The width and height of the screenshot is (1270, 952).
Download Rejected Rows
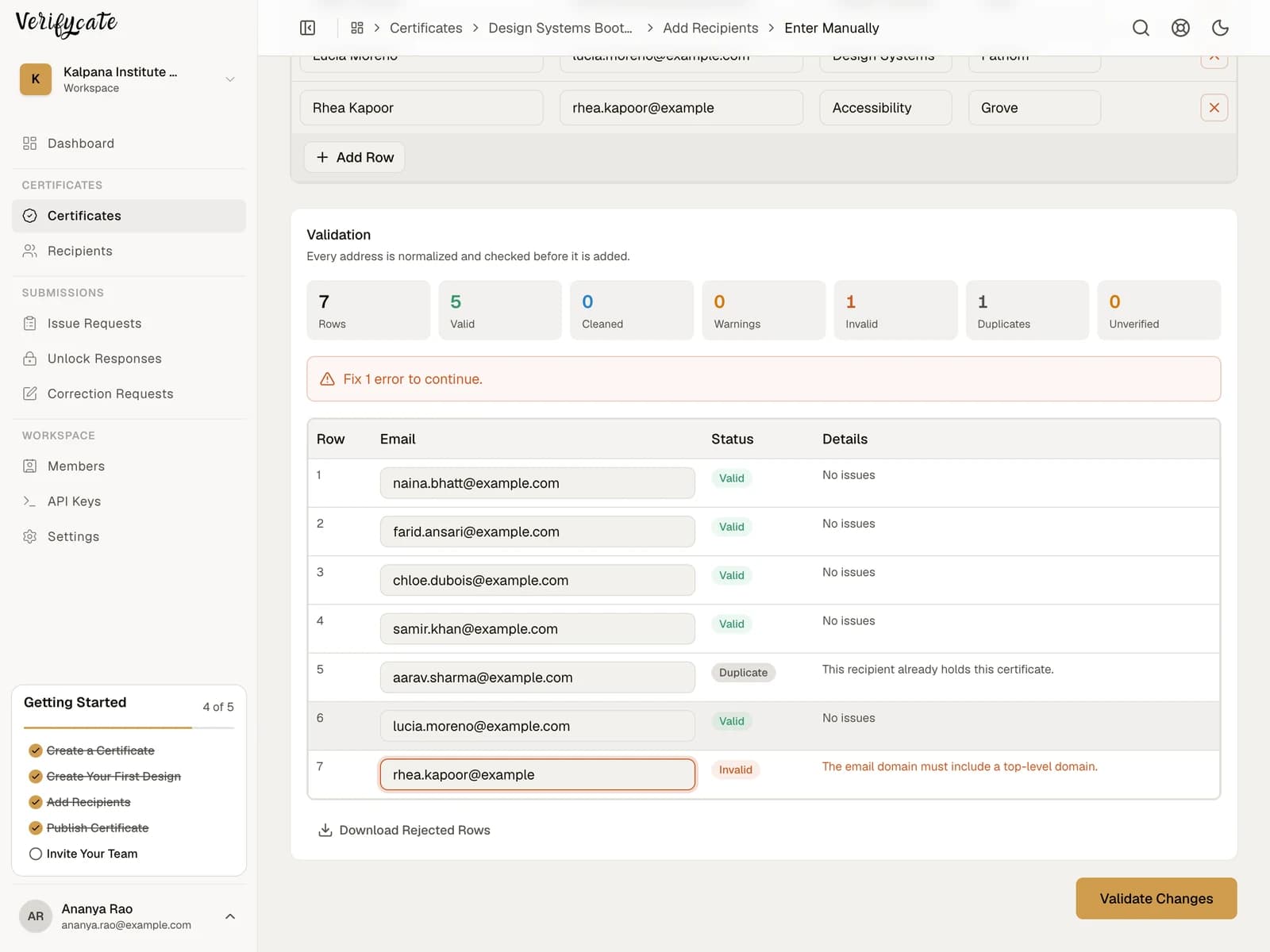tap(404, 831)
